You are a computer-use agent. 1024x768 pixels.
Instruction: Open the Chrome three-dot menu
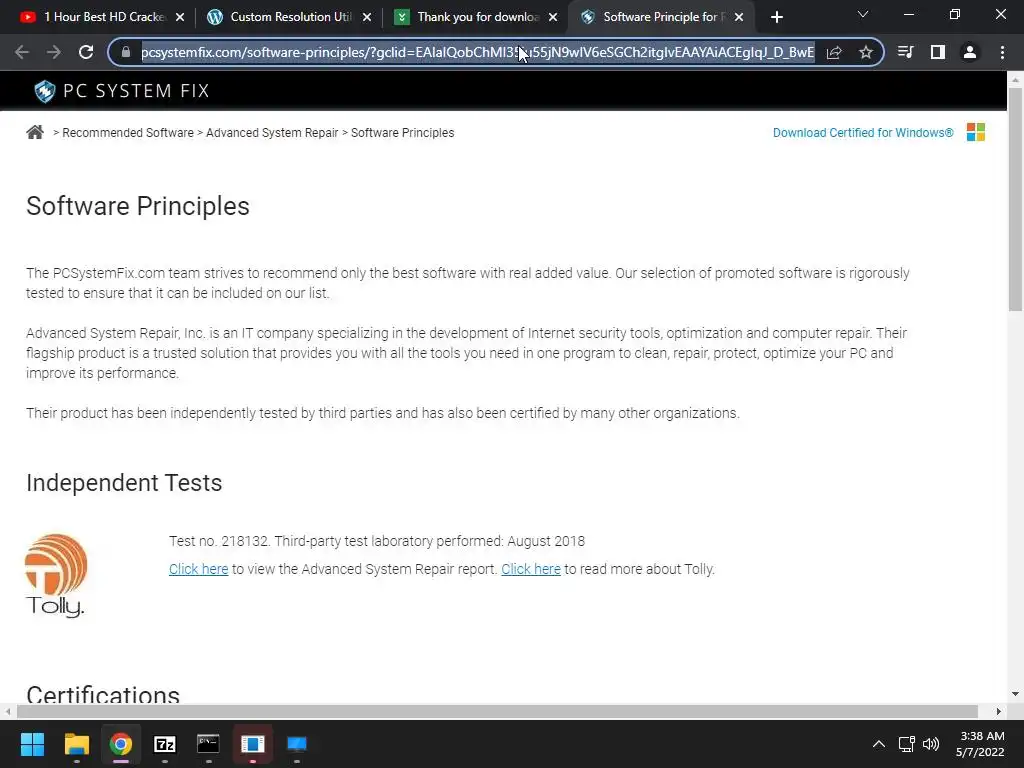point(1002,52)
